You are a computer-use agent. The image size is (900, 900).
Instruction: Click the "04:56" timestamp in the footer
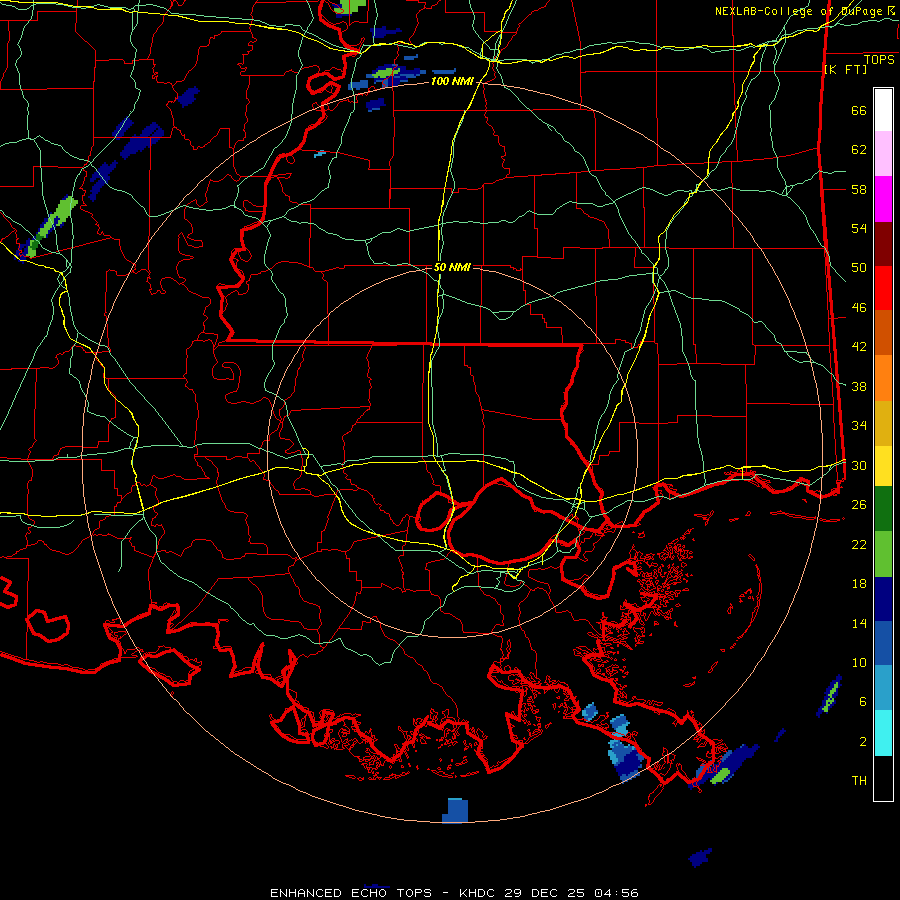616,893
